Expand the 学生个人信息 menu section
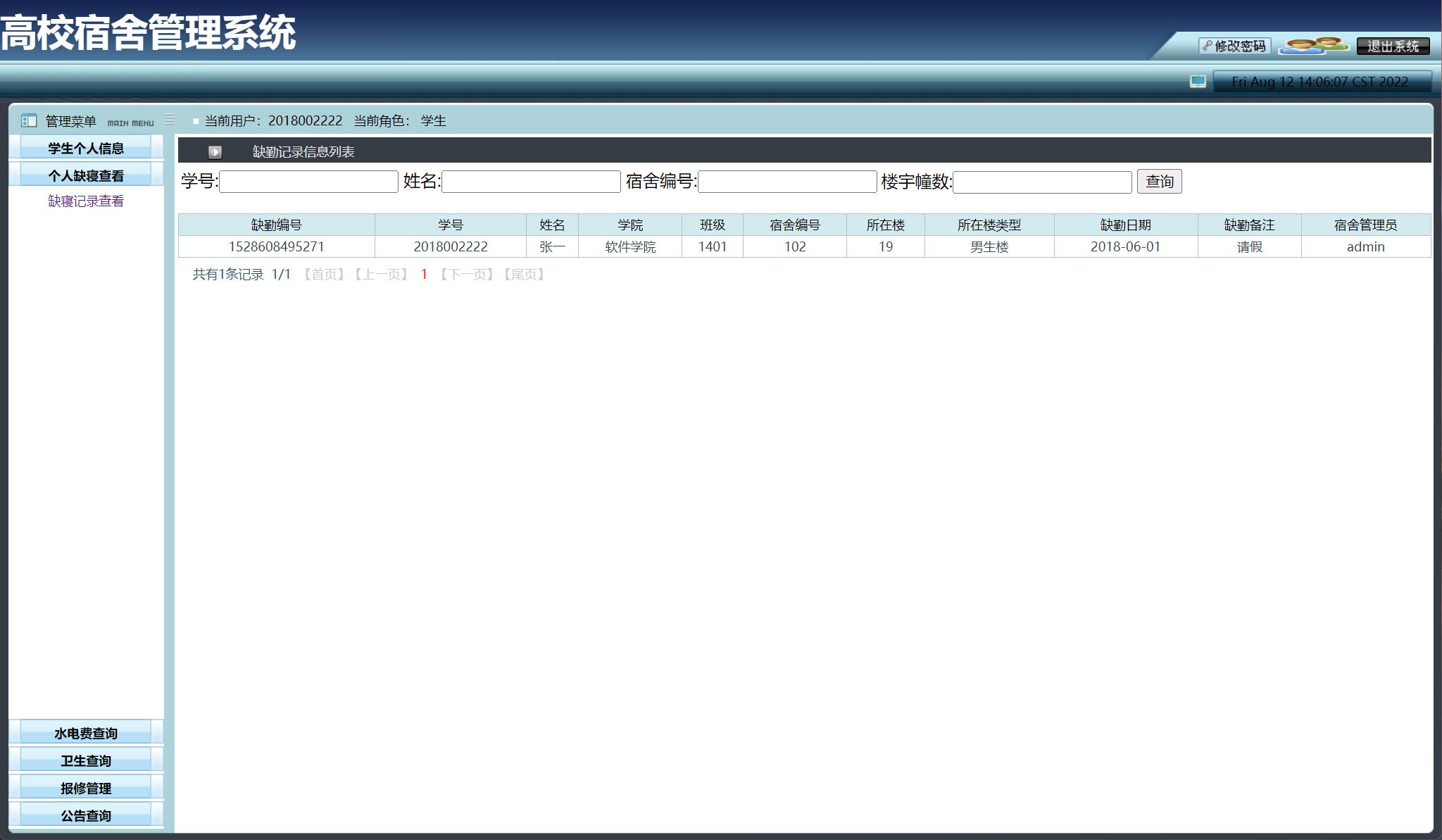The height and width of the screenshot is (840, 1442). tap(86, 148)
